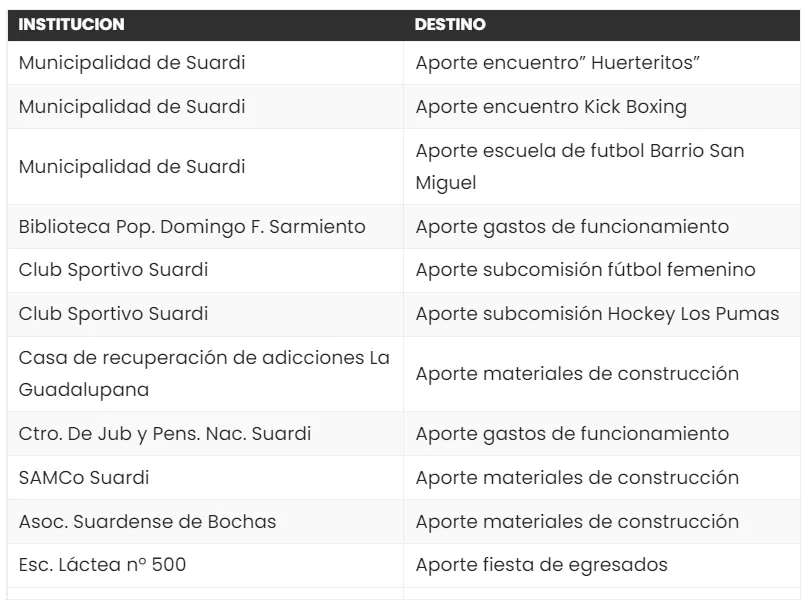Image resolution: width=810 pixels, height=606 pixels.
Task: Select Biblioteca Pop. Domingo F. Sarmiento cell
Action: tap(192, 227)
